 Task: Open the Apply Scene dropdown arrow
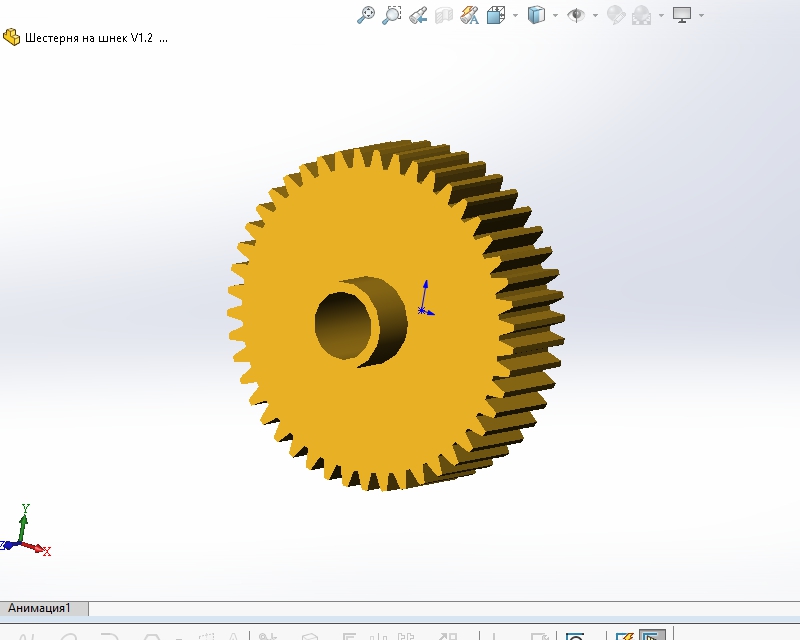point(660,15)
